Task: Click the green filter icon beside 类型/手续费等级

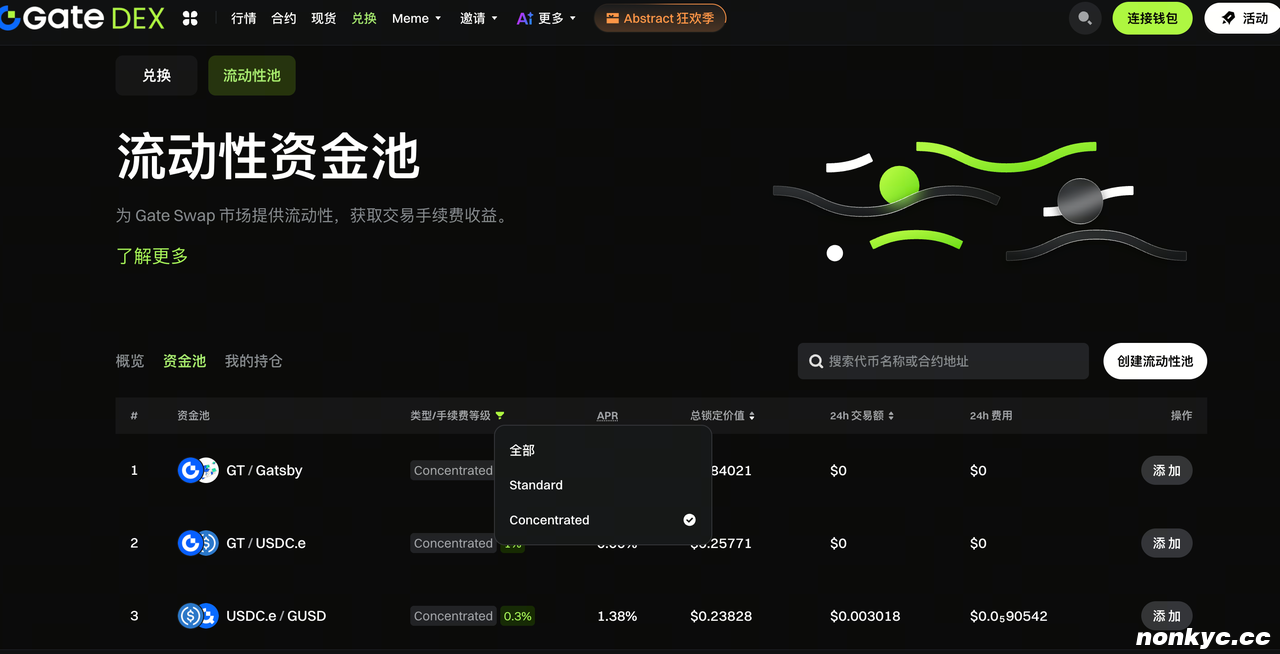Action: click(500, 416)
